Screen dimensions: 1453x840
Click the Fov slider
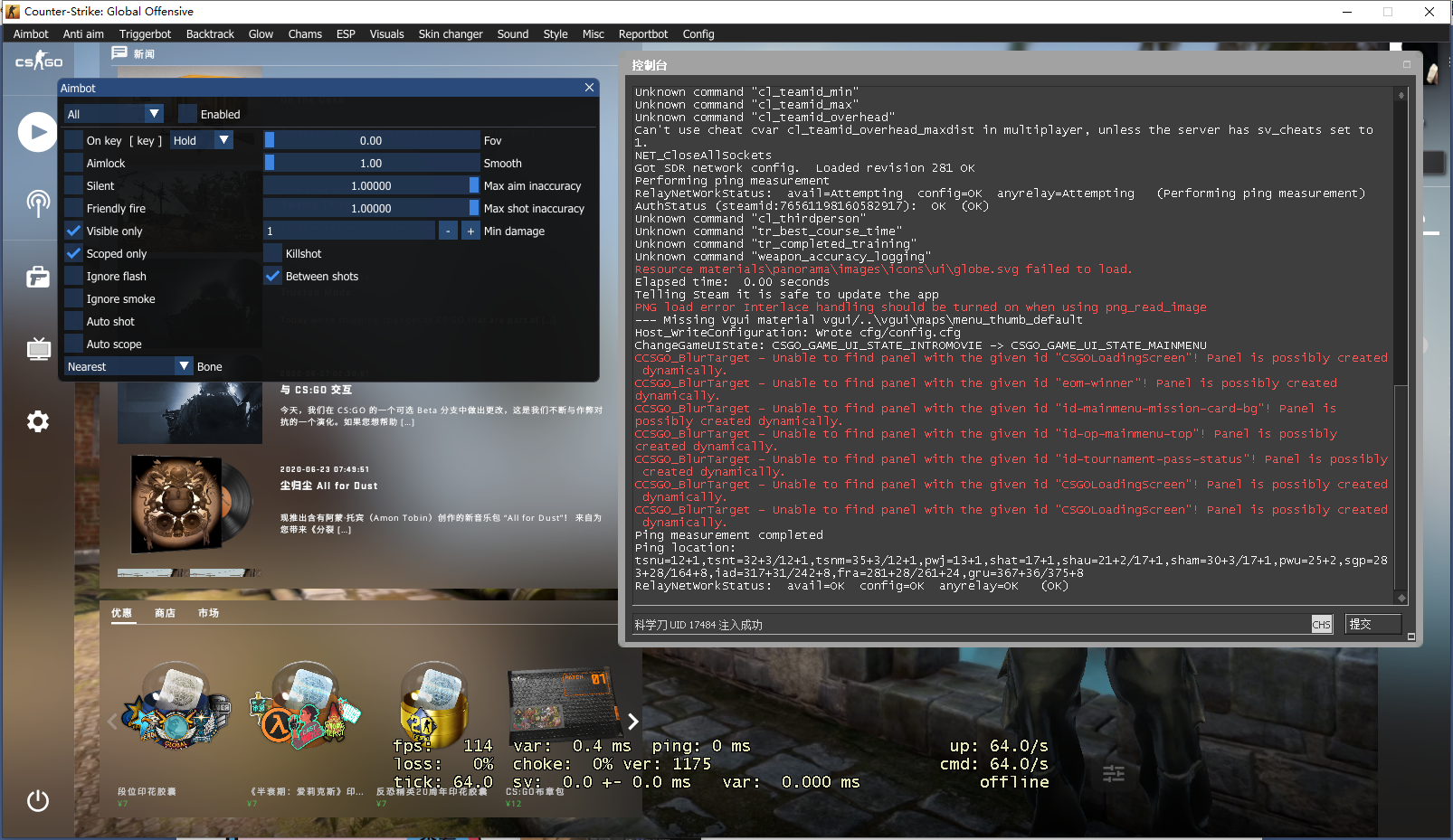[372, 140]
